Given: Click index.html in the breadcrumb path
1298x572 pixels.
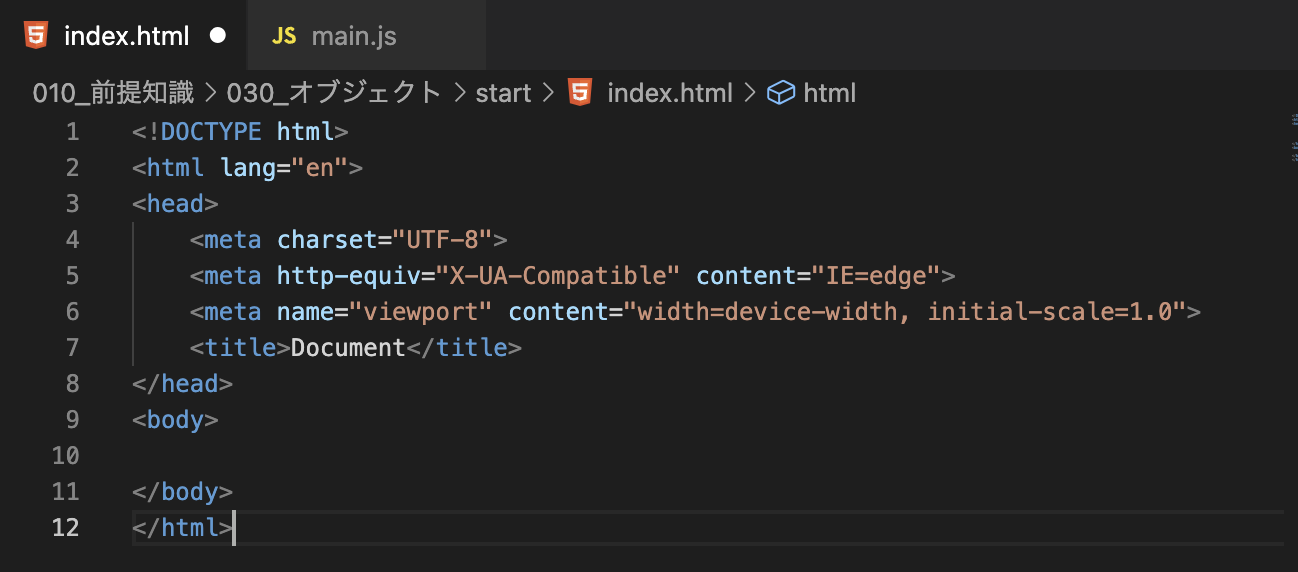Looking at the screenshot, I should pyautogui.click(x=670, y=93).
